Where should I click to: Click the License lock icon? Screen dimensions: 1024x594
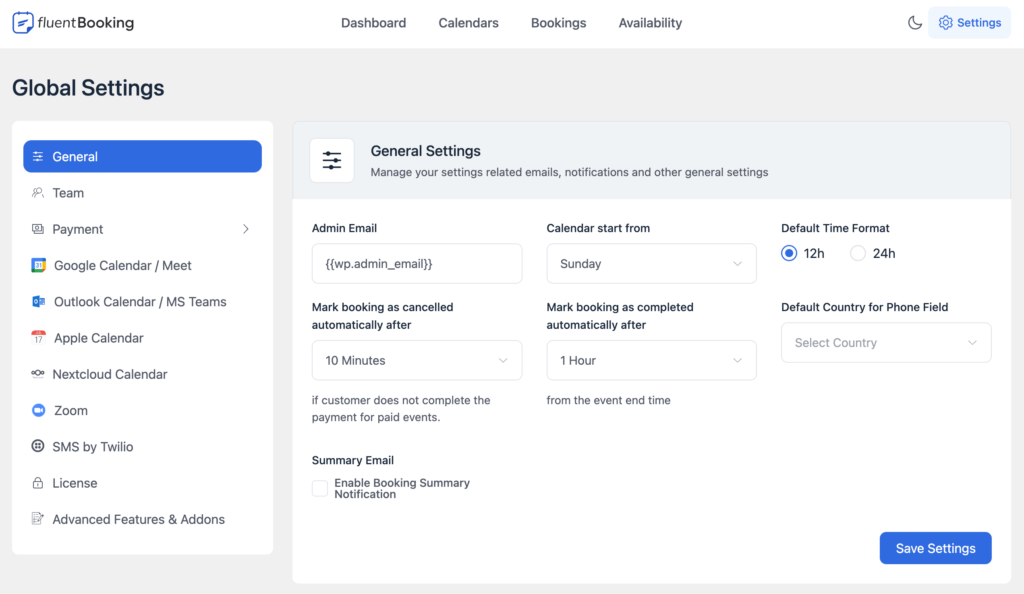(x=38, y=483)
